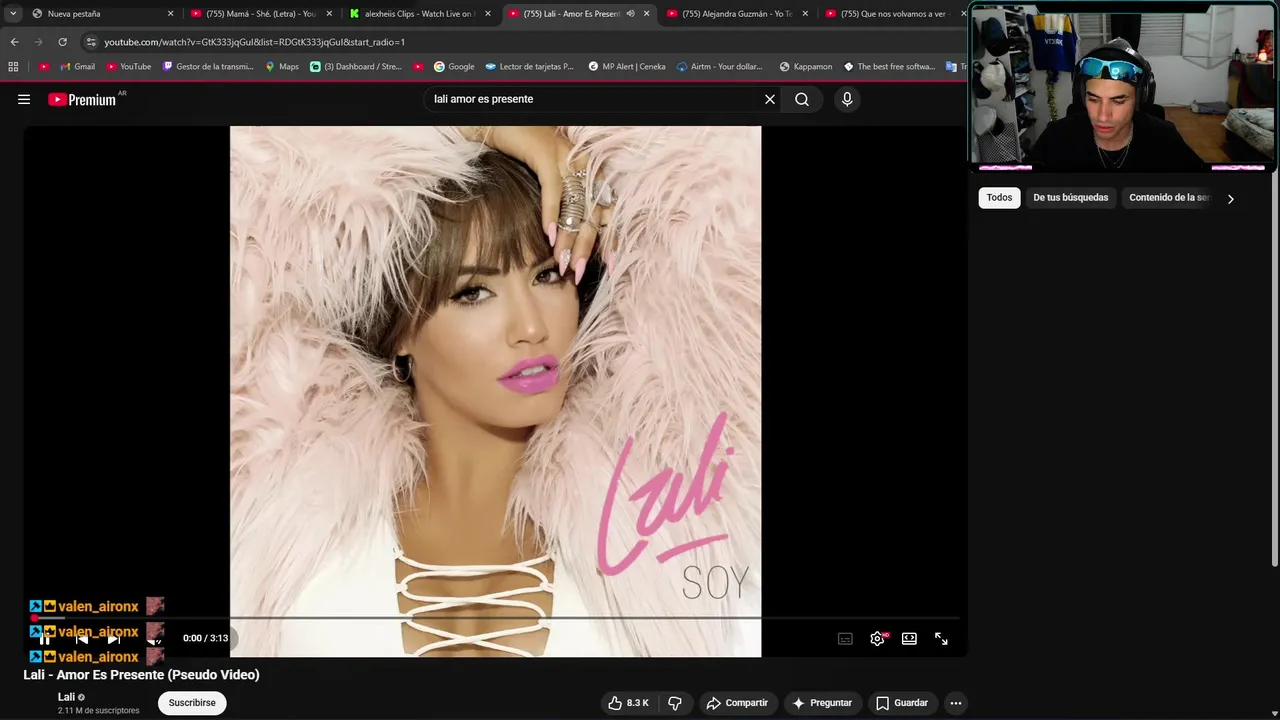
Task: Go to YouTube Premium home logo
Action: 82,99
